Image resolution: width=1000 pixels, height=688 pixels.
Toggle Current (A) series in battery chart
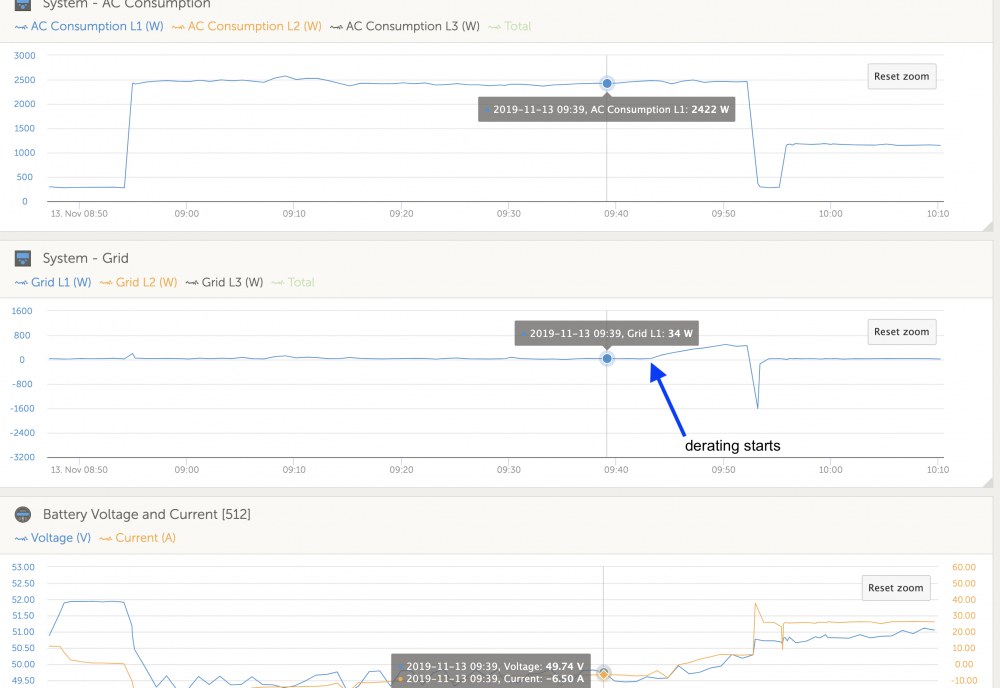(x=138, y=538)
